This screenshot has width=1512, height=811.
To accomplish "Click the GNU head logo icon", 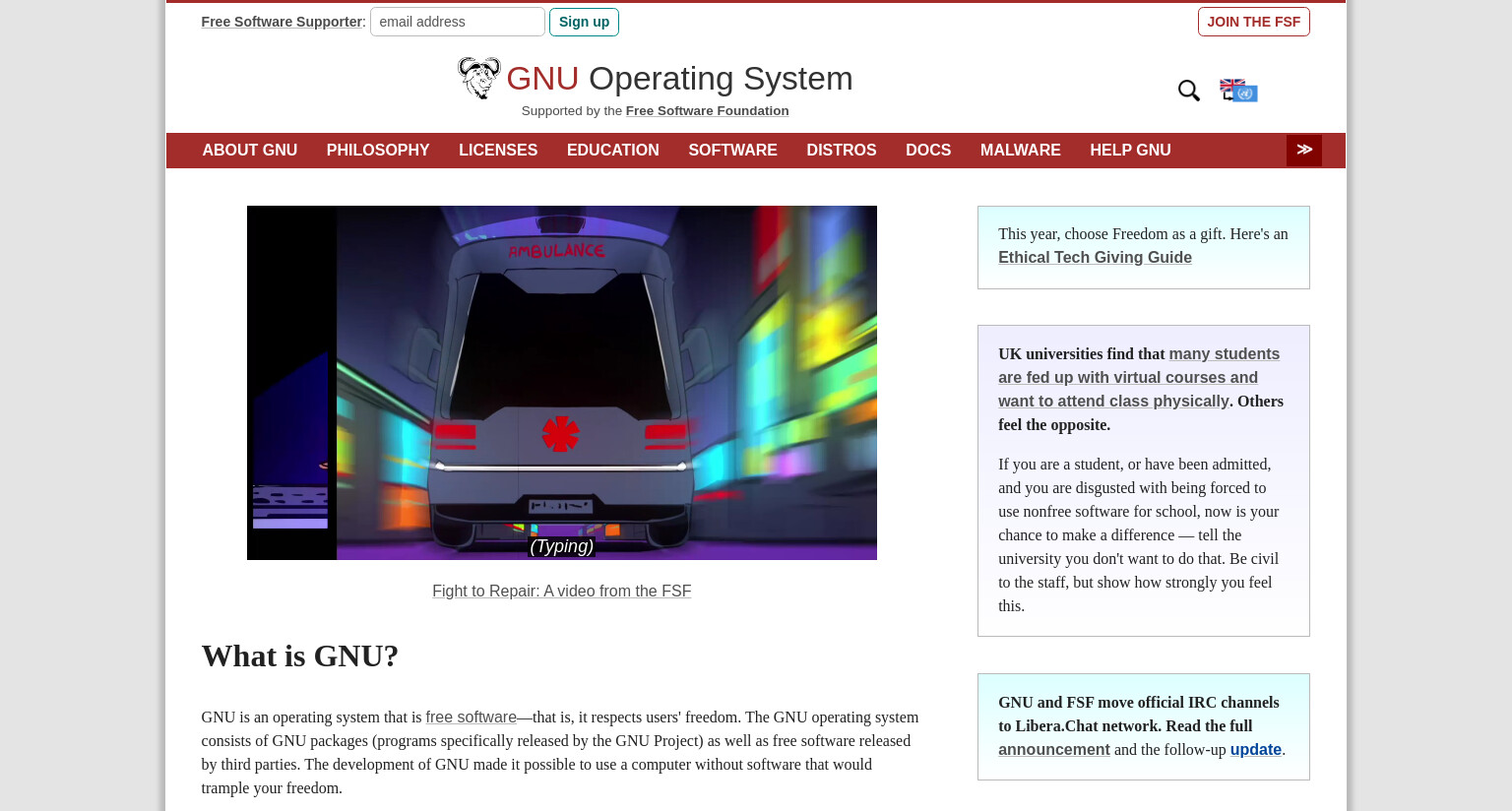I will pos(479,78).
